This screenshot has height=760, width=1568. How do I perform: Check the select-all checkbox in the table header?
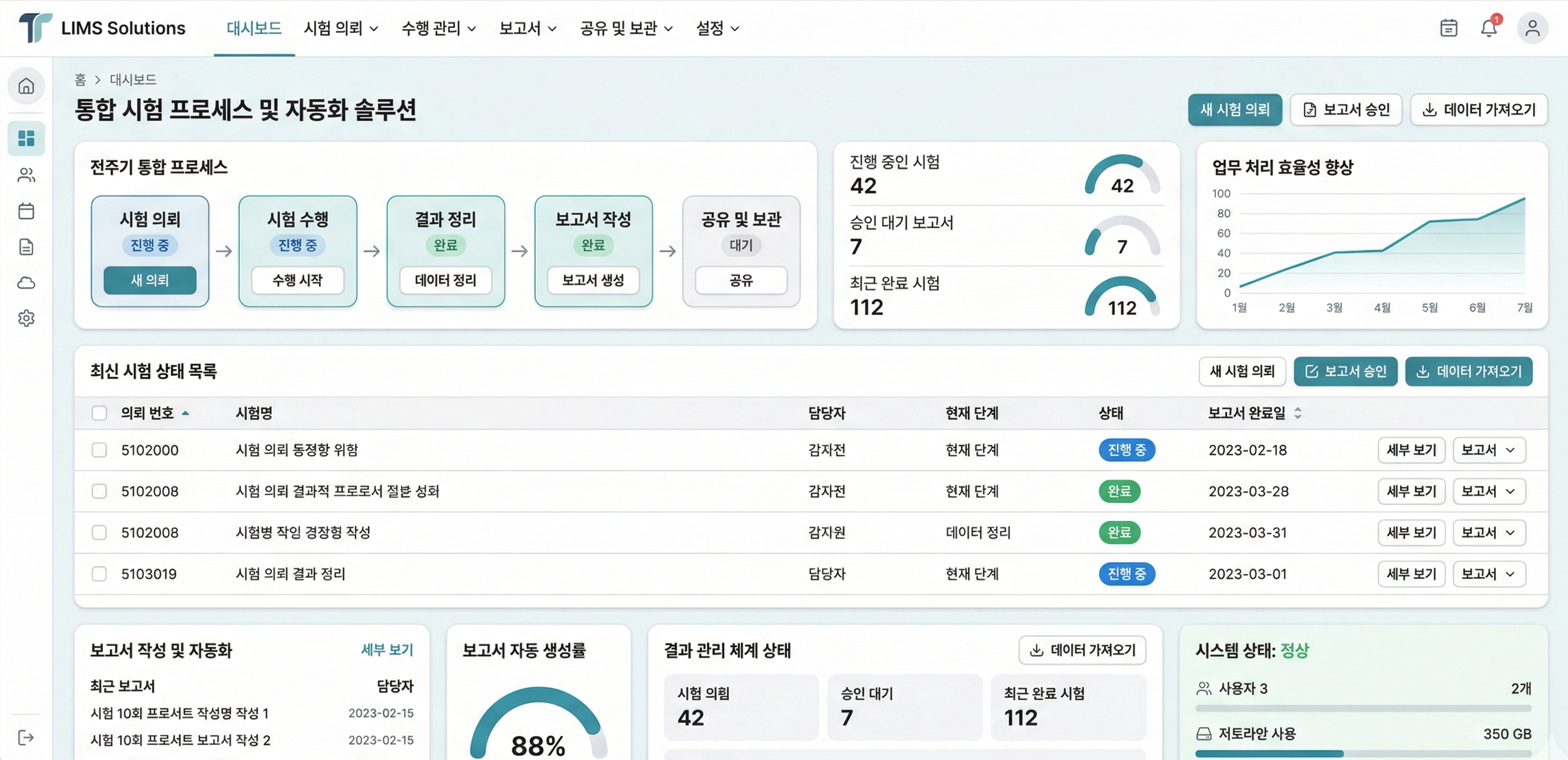(x=100, y=413)
